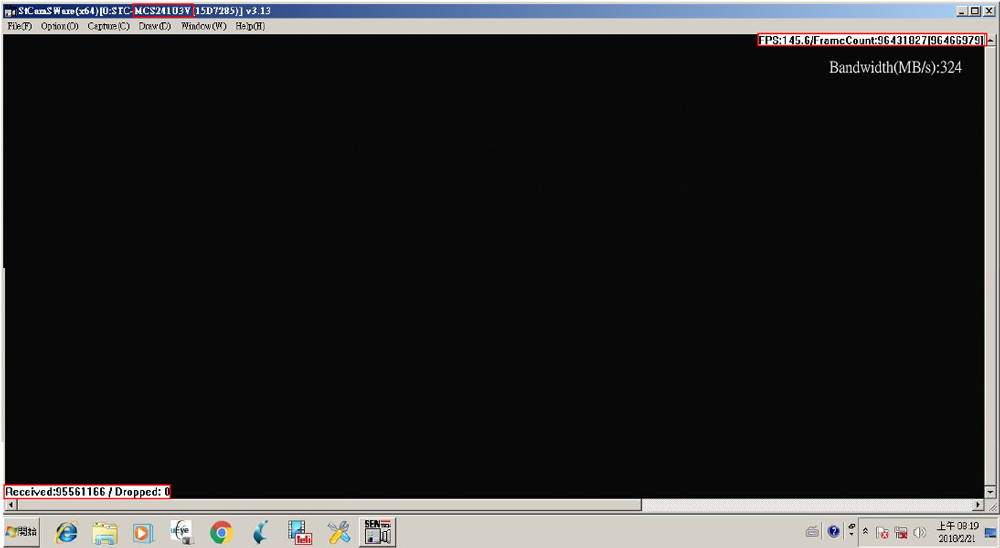Open the volume speaker tray icon
Screen dimensions: 1000x548
click(919, 532)
